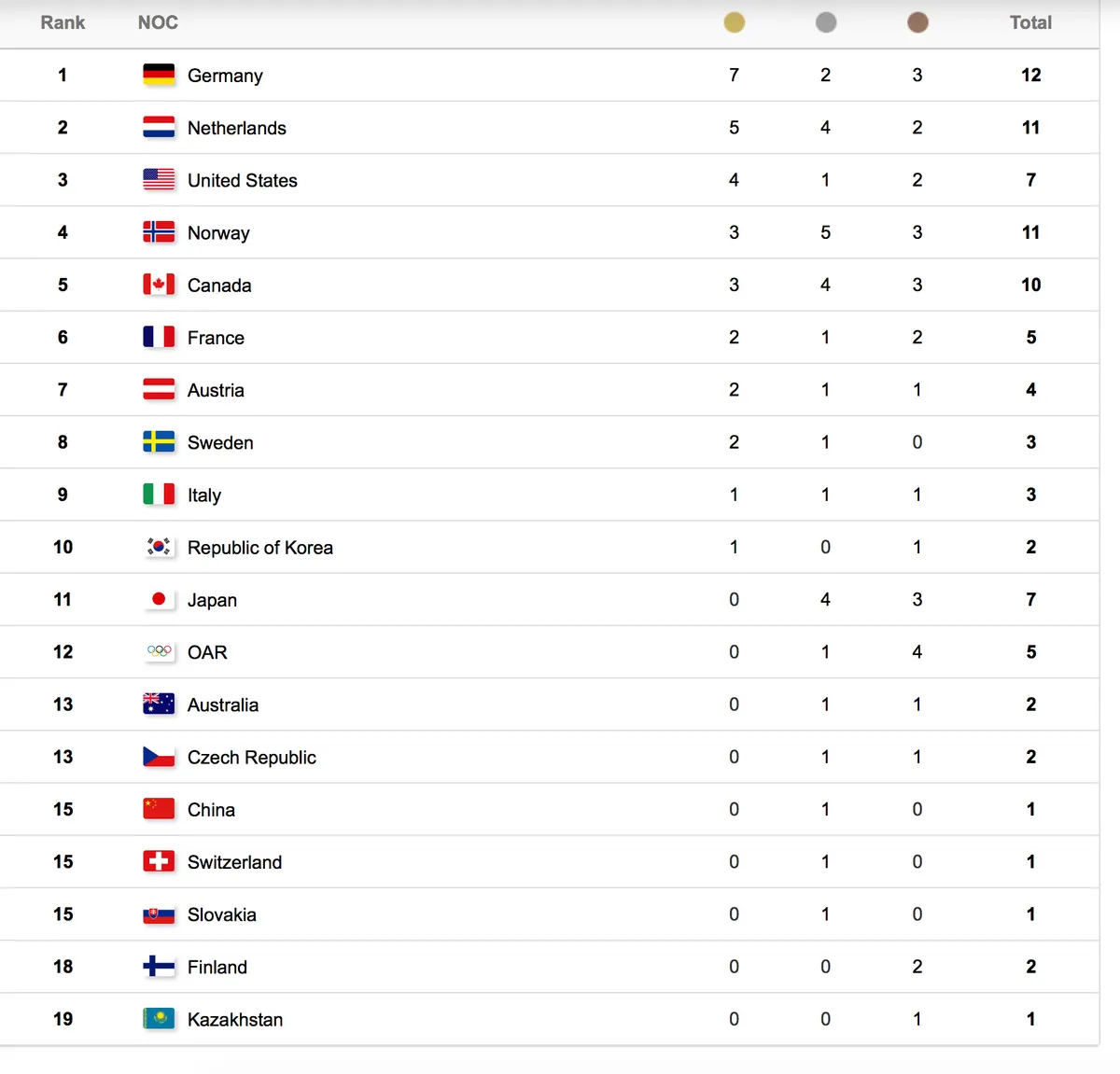Click Germany's total medal count 12
Viewport: 1120px width, 1074px height.
1030,75
